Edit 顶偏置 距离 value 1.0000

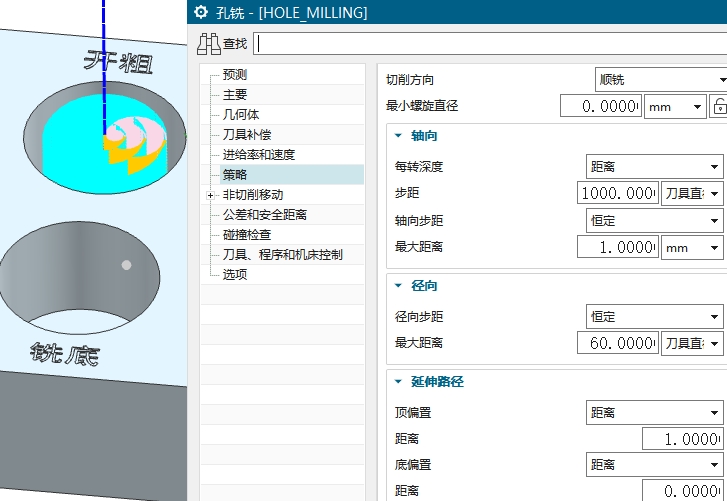click(x=682, y=439)
